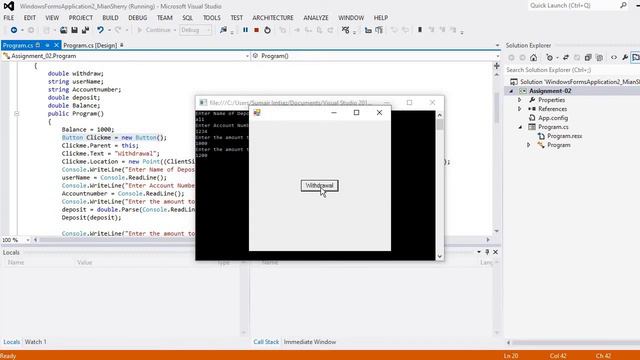Viewport: 640px width, 360px height.
Task: Click the Collapse All icon in Solution Explorer
Action: tap(588, 58)
